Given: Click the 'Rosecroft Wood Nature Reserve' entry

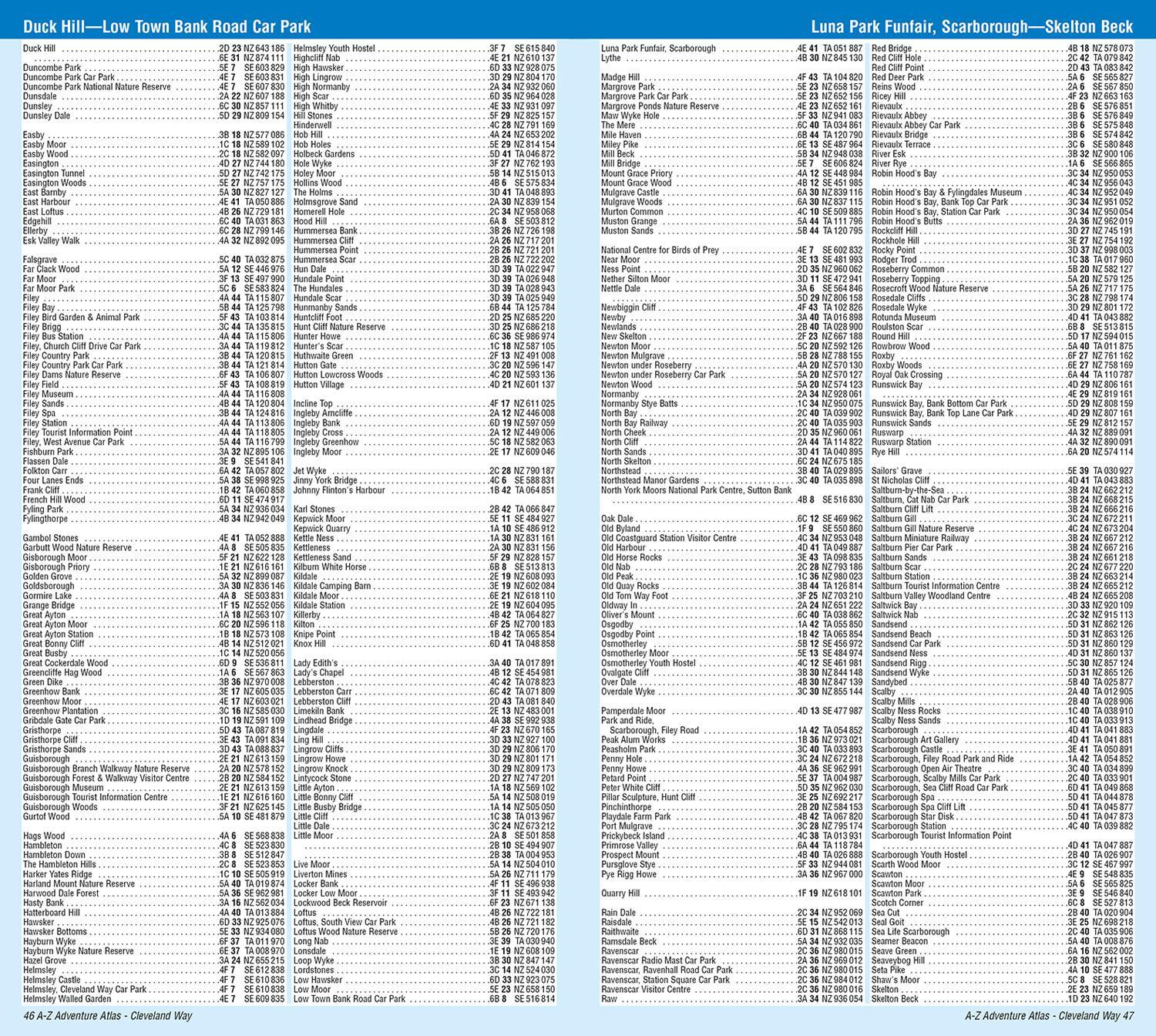Looking at the screenshot, I should click(1003, 288).
